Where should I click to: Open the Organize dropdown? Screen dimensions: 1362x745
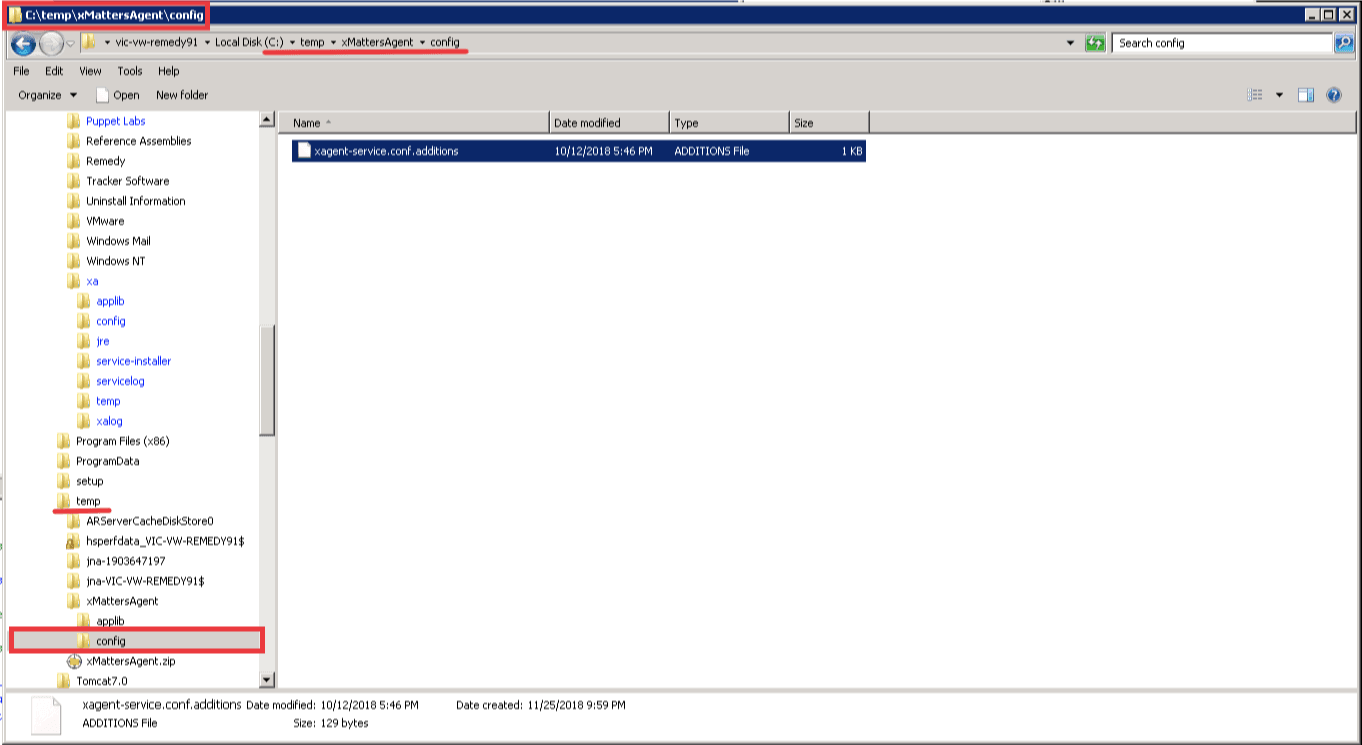[47, 95]
